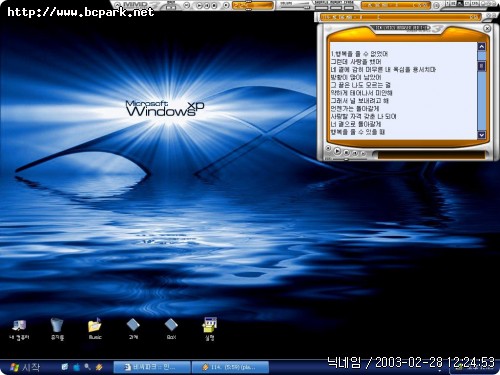The height and width of the screenshot is (375, 500).
Task: Switch to the browser taskbar window button
Action: pos(152,367)
